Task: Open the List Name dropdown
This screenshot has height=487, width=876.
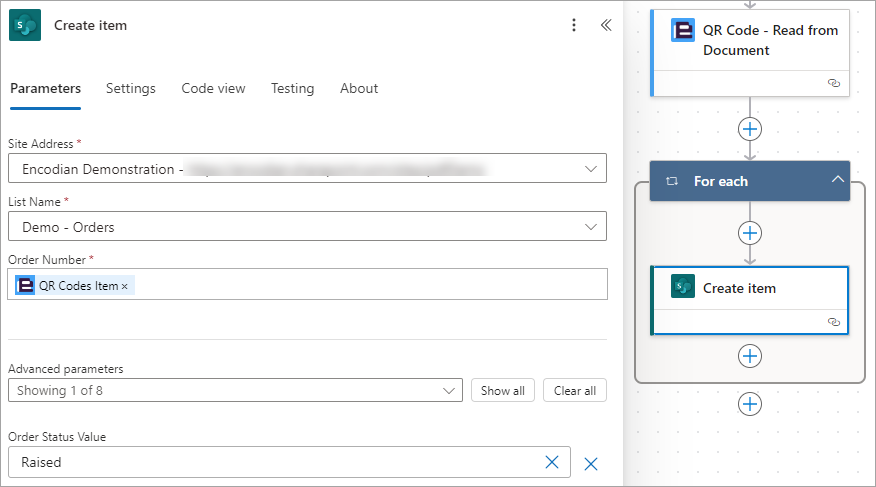Action: click(591, 227)
